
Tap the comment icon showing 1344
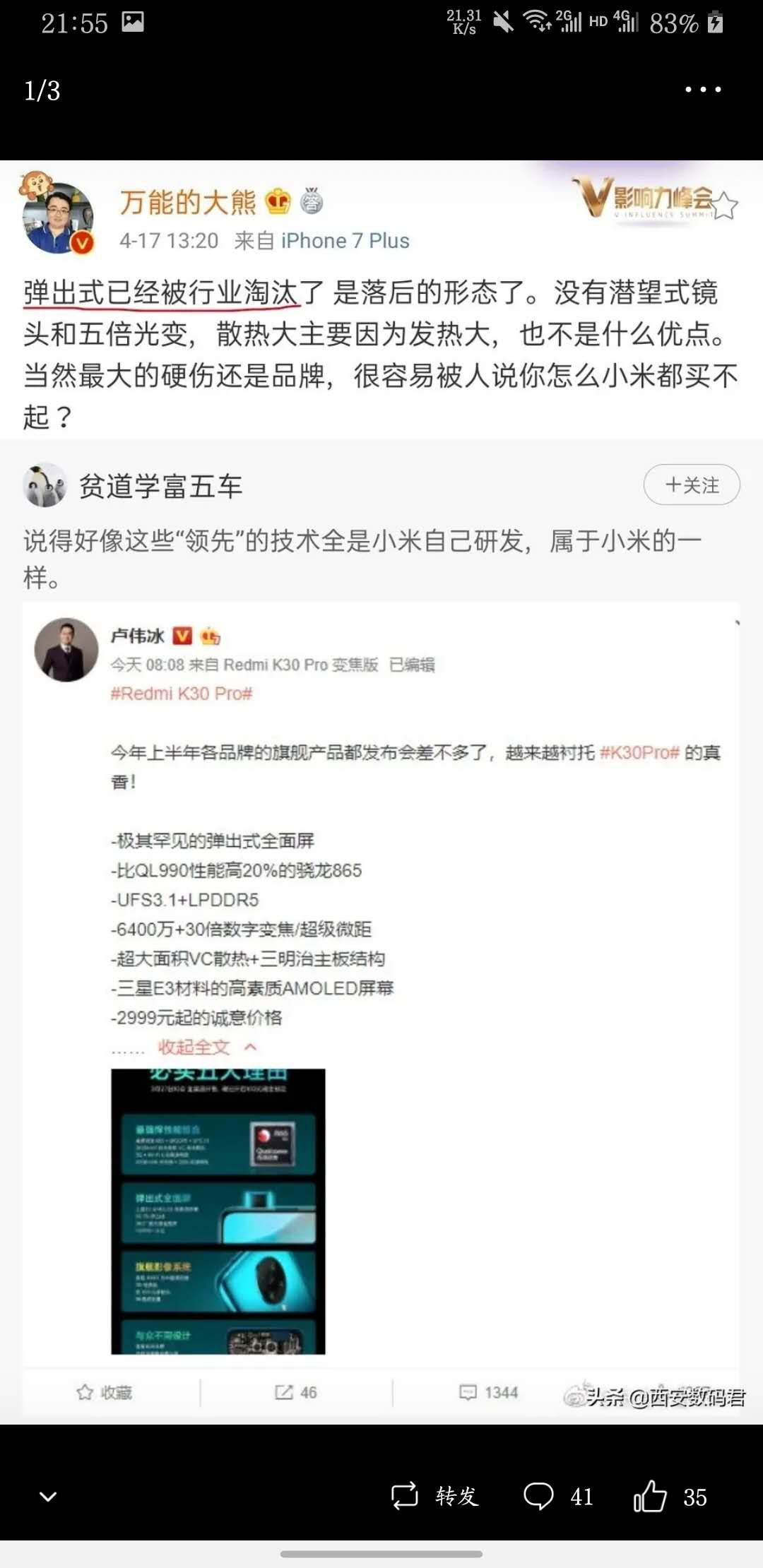468,1392
